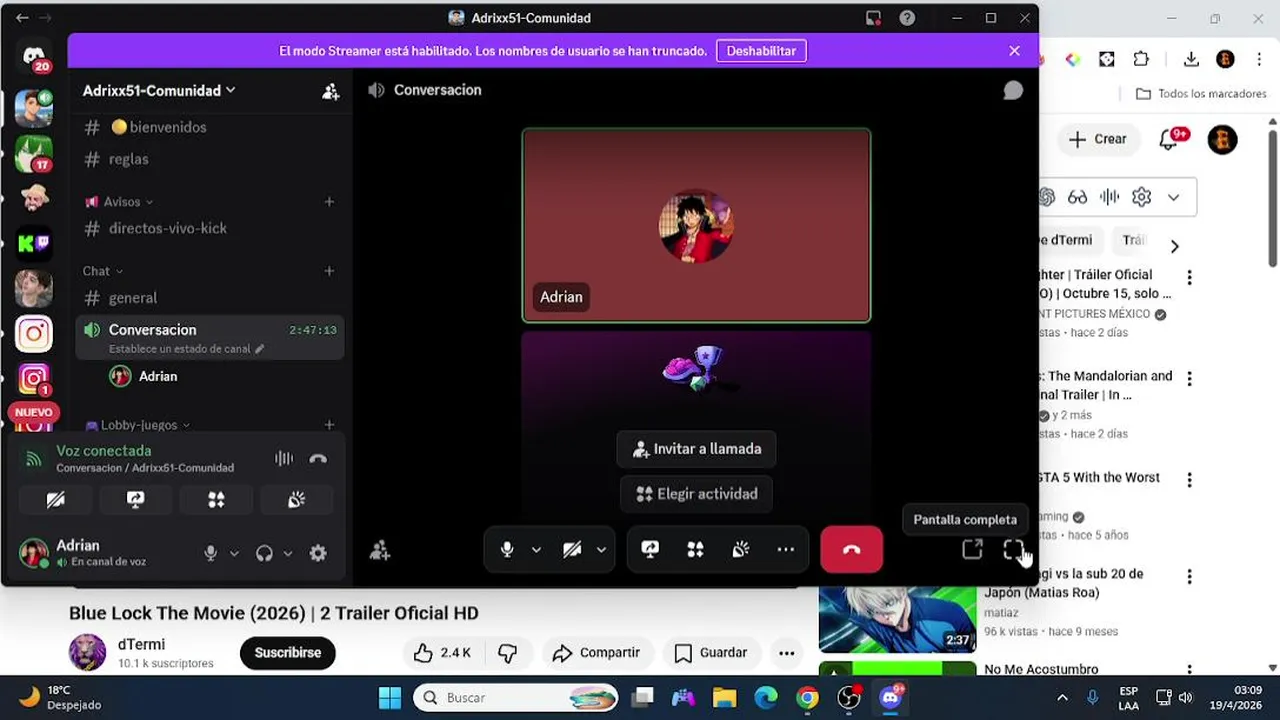Mute microphone in call control bar
1280x720 pixels.
tap(507, 549)
